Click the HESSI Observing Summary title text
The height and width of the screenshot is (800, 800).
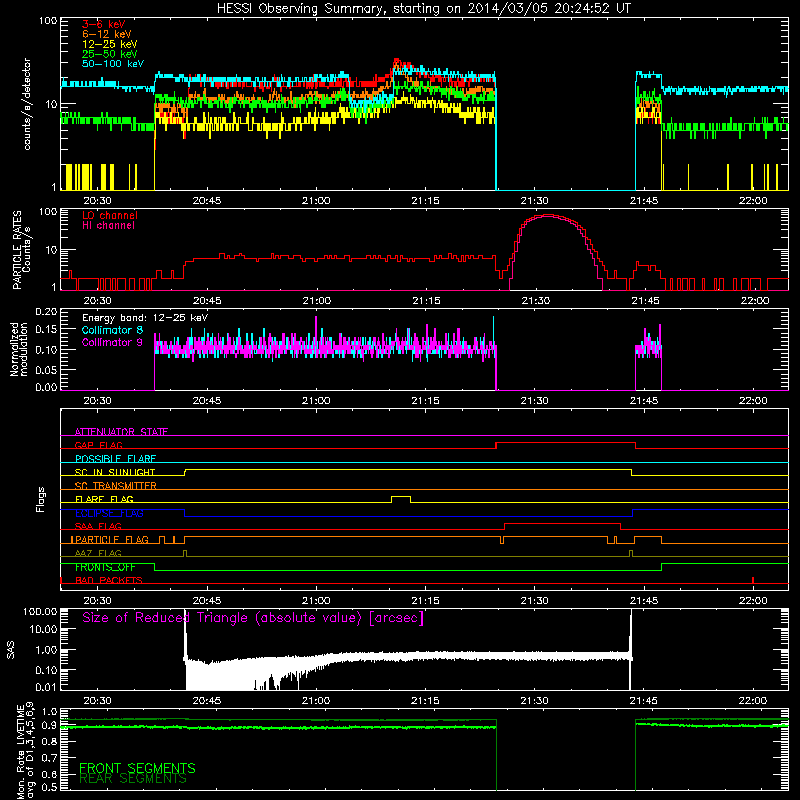point(424,9)
